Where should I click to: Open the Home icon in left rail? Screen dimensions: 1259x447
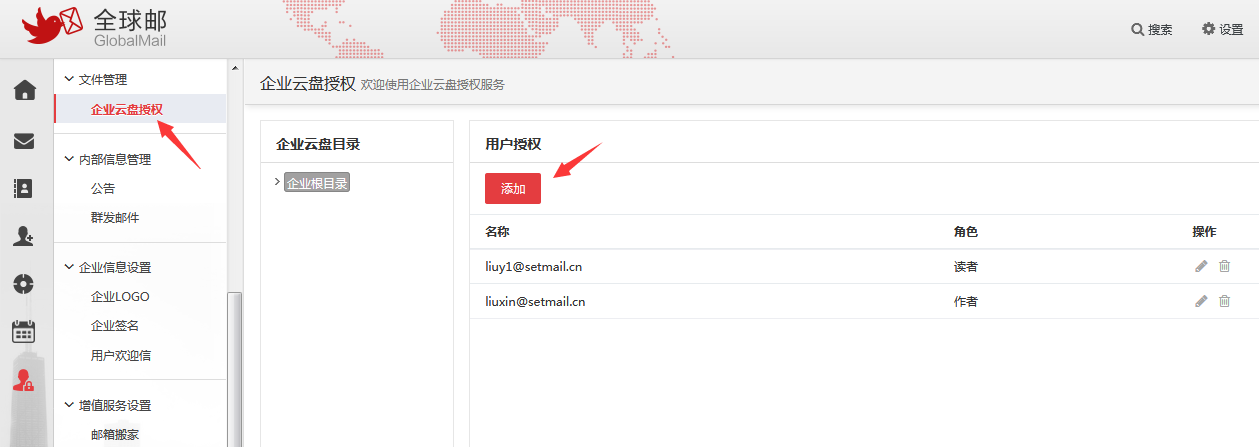click(x=24, y=91)
